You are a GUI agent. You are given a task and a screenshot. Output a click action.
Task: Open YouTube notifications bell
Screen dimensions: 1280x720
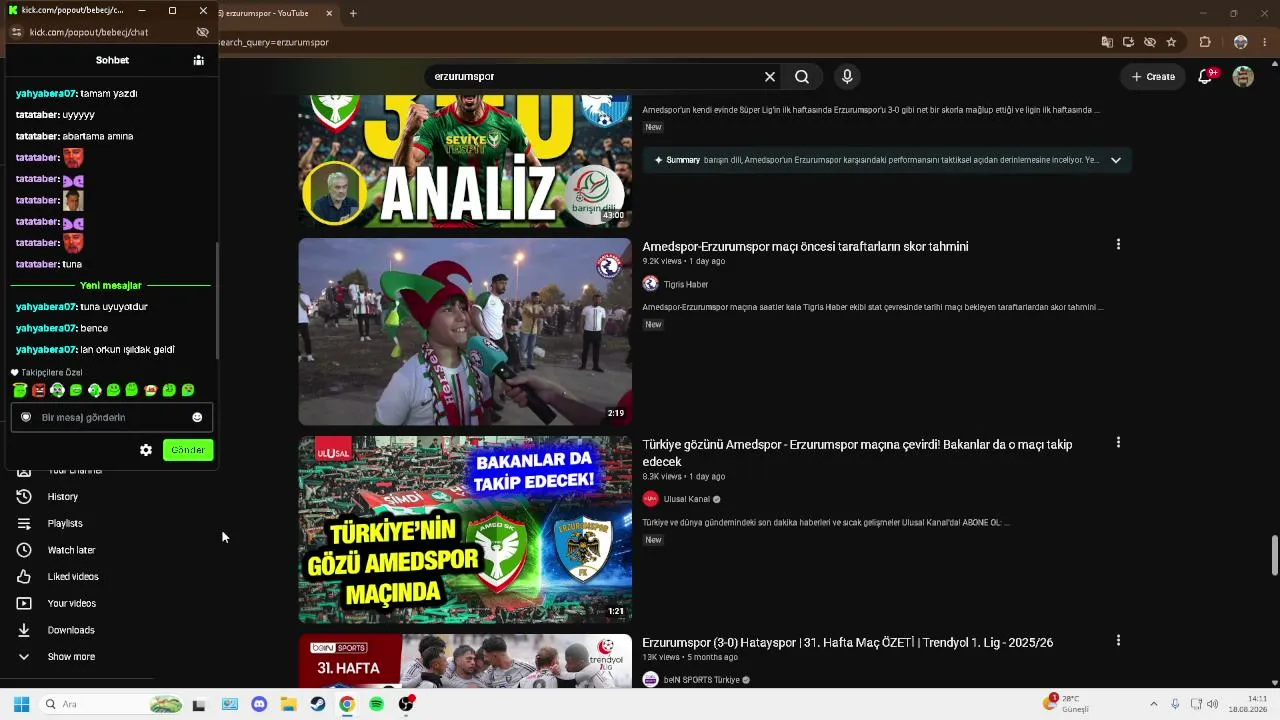pos(1206,77)
